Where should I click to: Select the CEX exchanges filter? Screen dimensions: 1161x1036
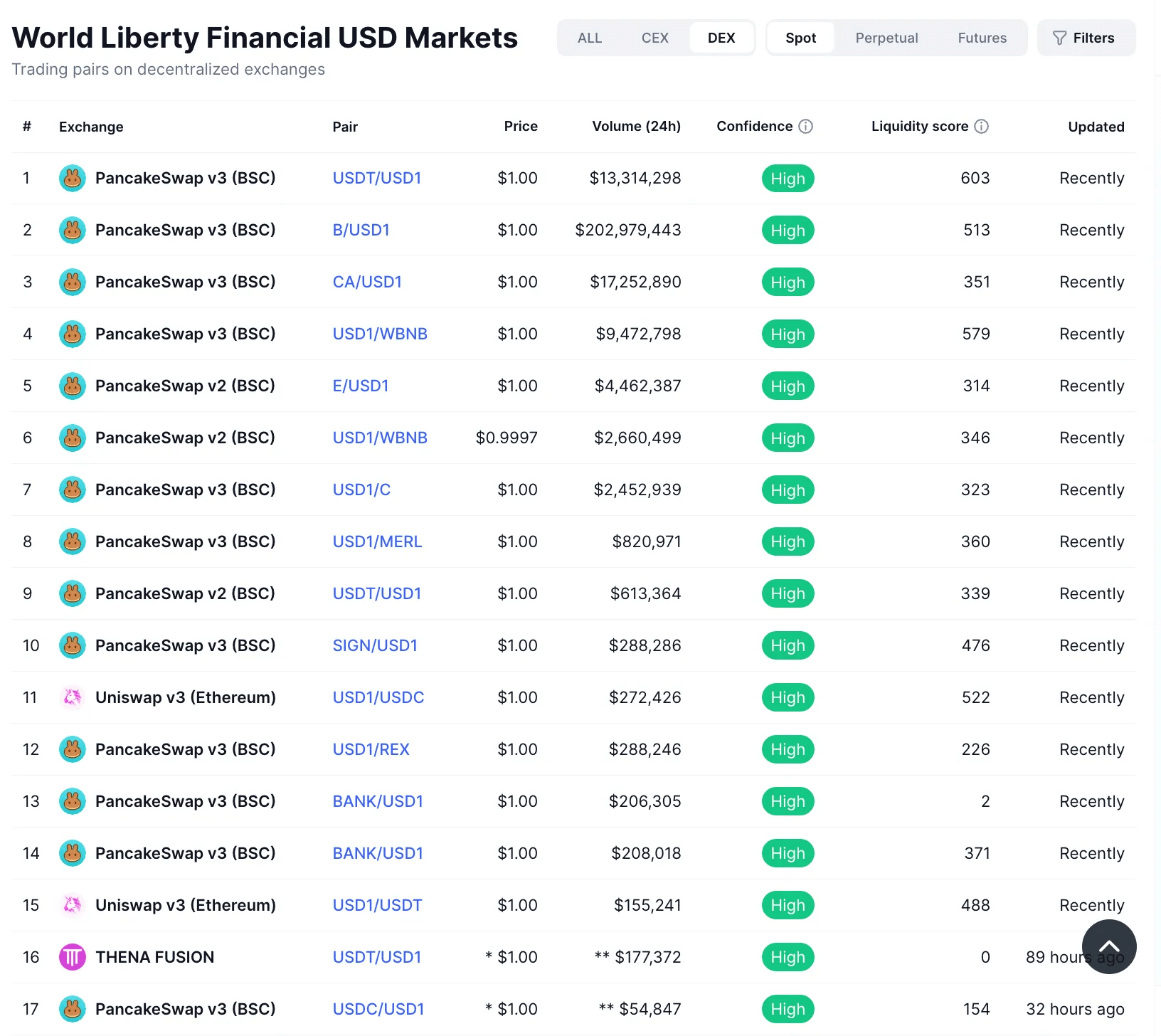(654, 38)
